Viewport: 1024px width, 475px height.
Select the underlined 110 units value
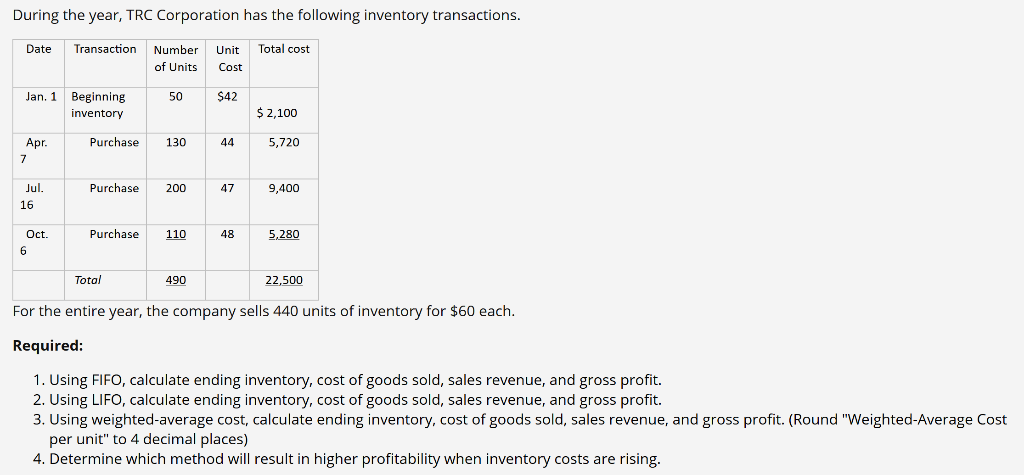(x=176, y=234)
